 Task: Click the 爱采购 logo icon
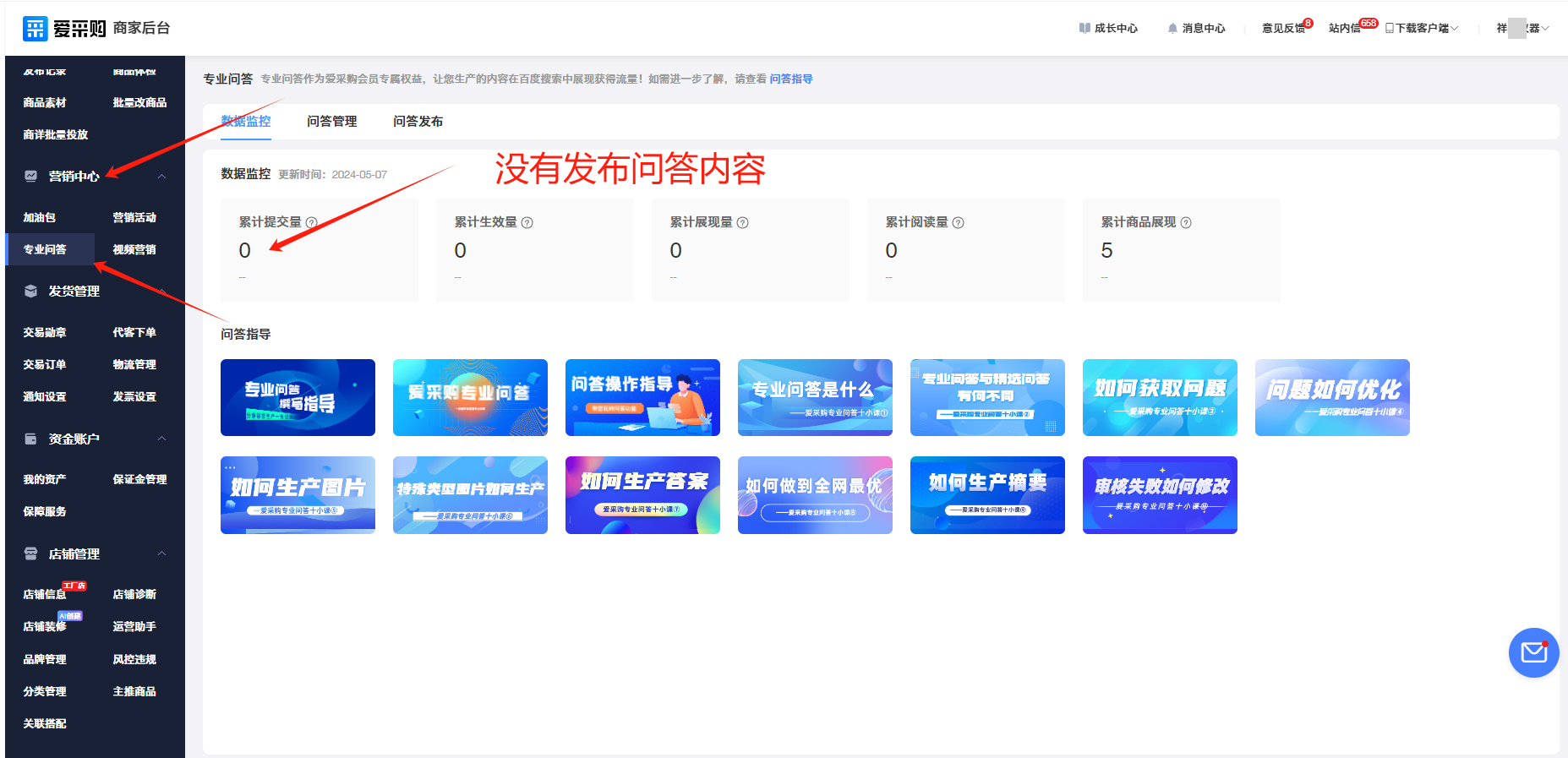tap(36, 28)
